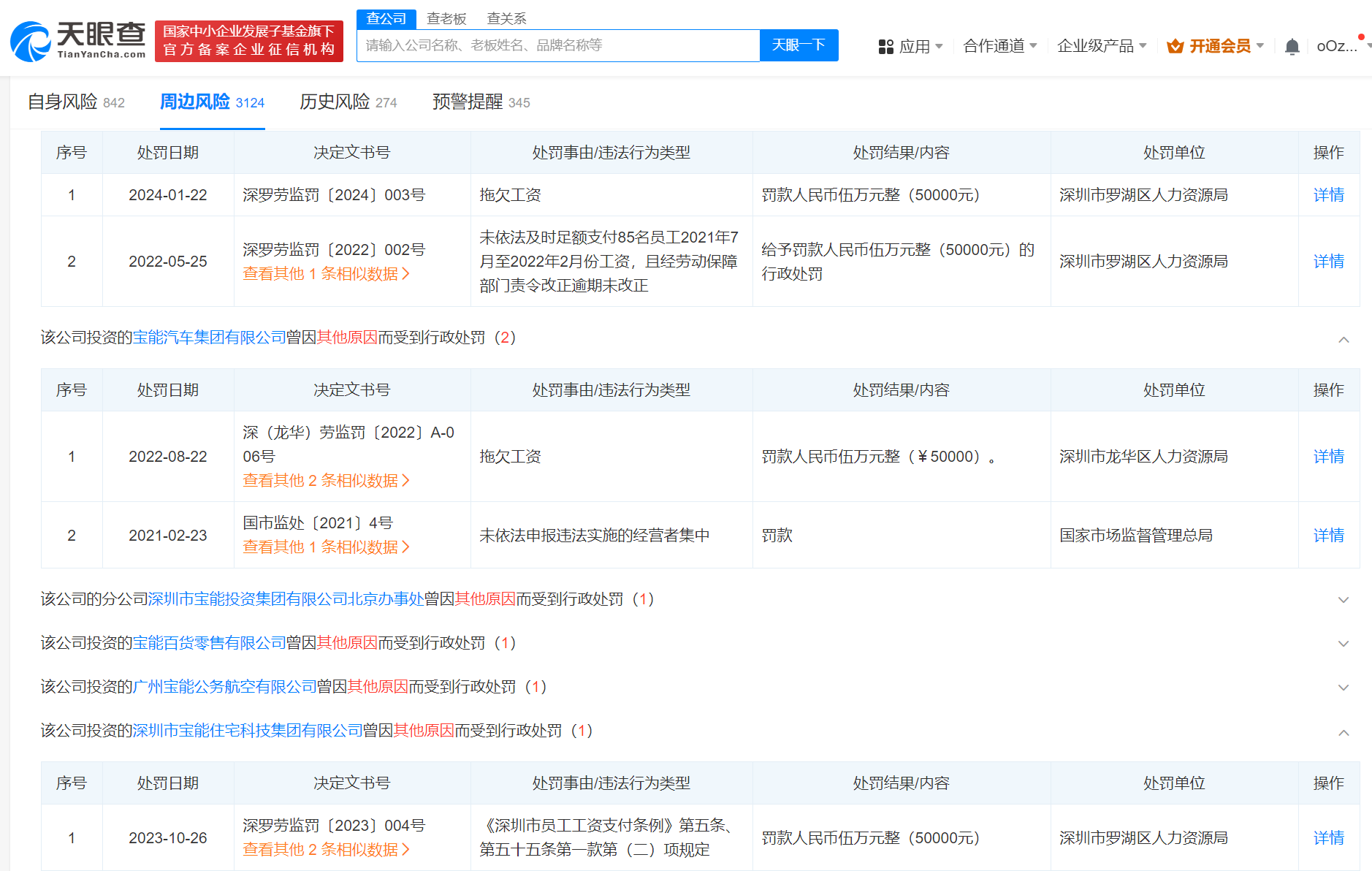Expand the 广州宝能公务航空有限公司 penalty section

pos(1344,688)
